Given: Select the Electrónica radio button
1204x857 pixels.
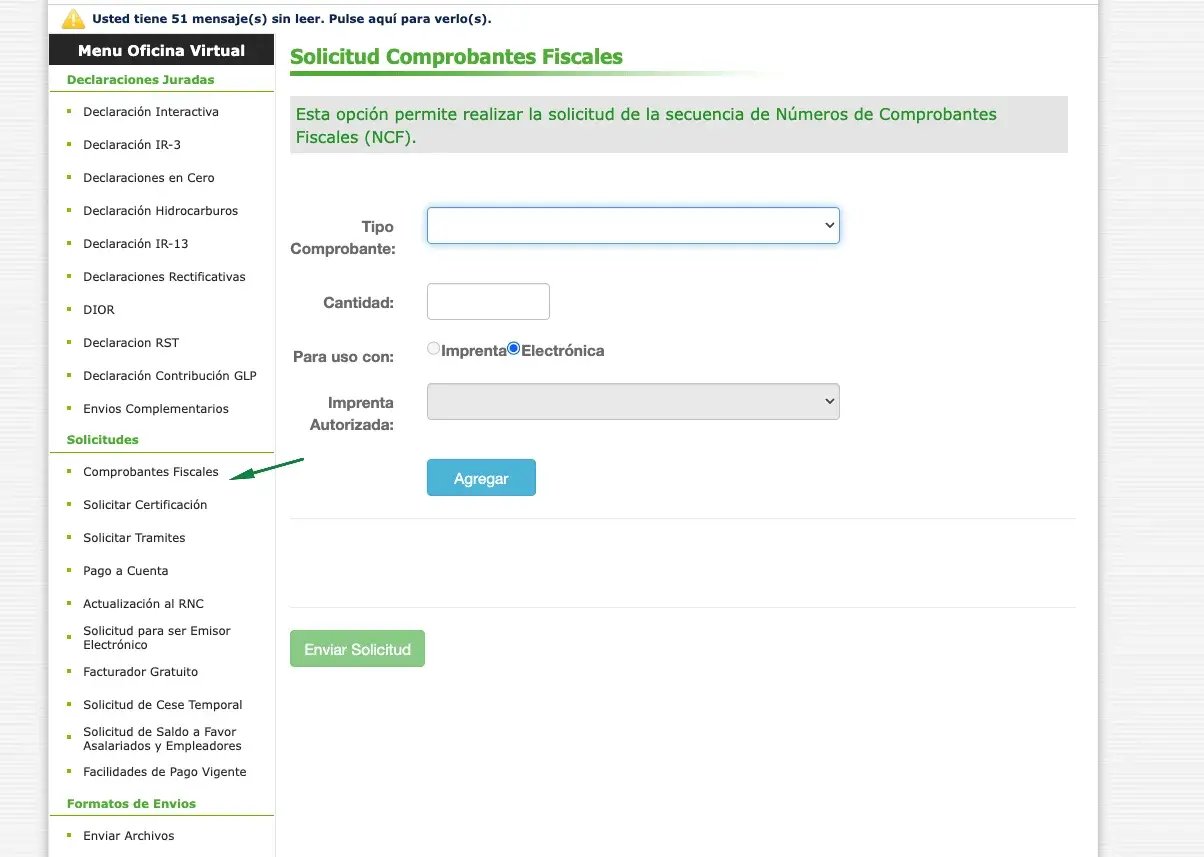Looking at the screenshot, I should tap(514, 349).
